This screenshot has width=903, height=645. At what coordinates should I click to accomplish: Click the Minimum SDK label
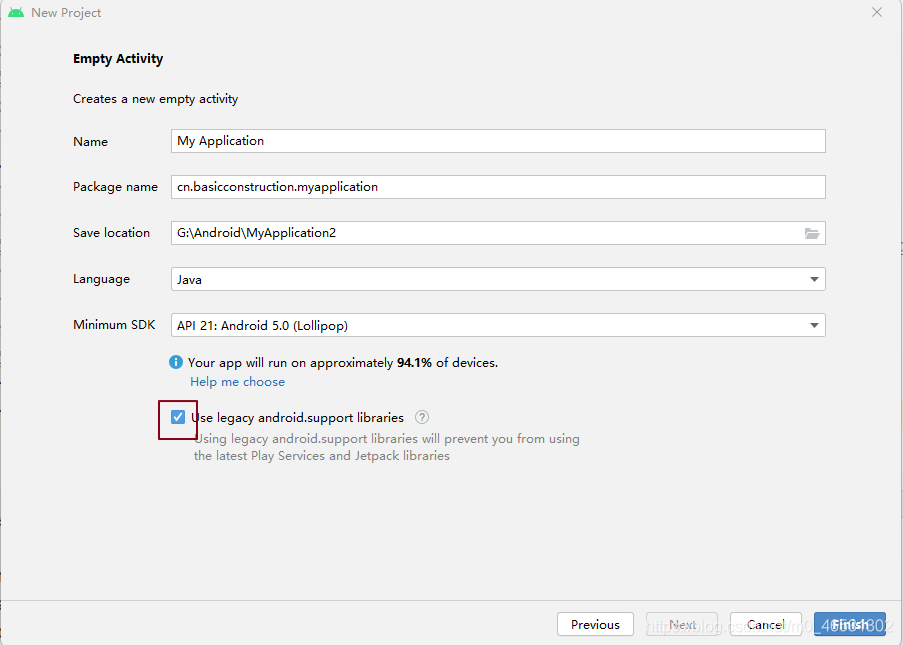(x=114, y=325)
